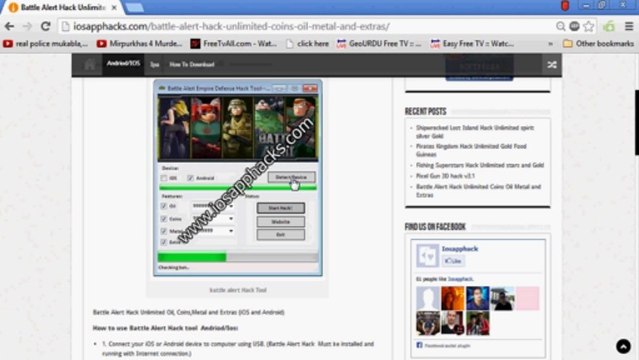The height and width of the screenshot is (360, 639).
Task: Go back with the browser back arrow
Action: [9, 27]
